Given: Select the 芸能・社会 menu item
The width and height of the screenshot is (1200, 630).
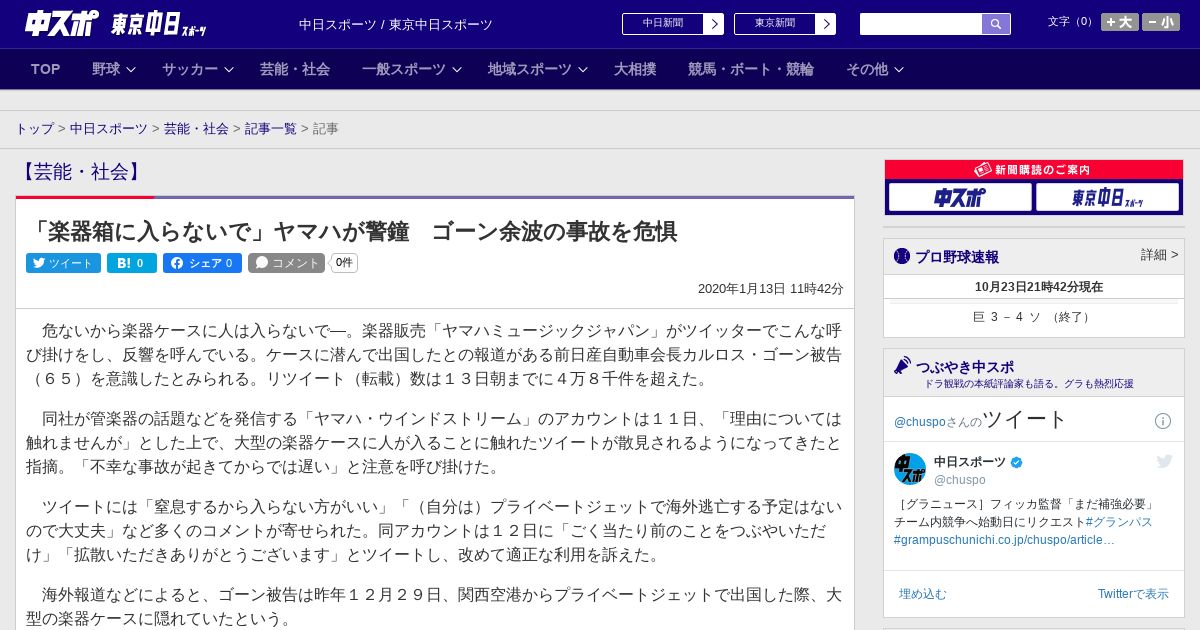Looking at the screenshot, I should [x=295, y=69].
